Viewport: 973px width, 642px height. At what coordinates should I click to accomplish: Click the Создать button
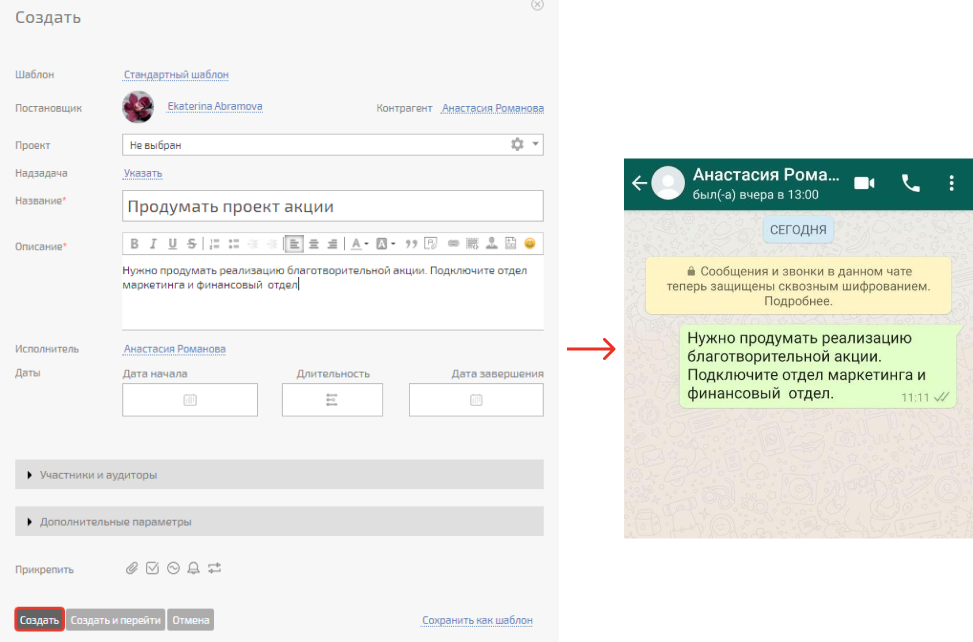pyautogui.click(x=40, y=620)
